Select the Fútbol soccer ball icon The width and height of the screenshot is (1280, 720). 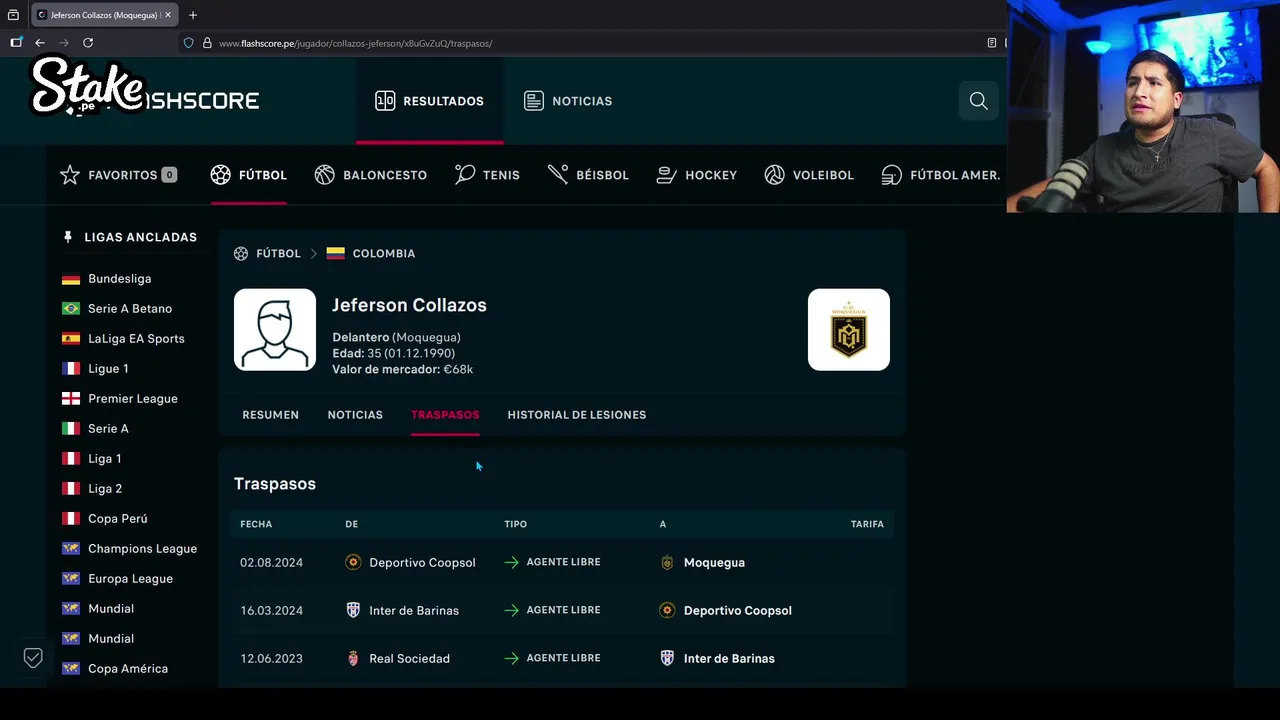click(220, 175)
